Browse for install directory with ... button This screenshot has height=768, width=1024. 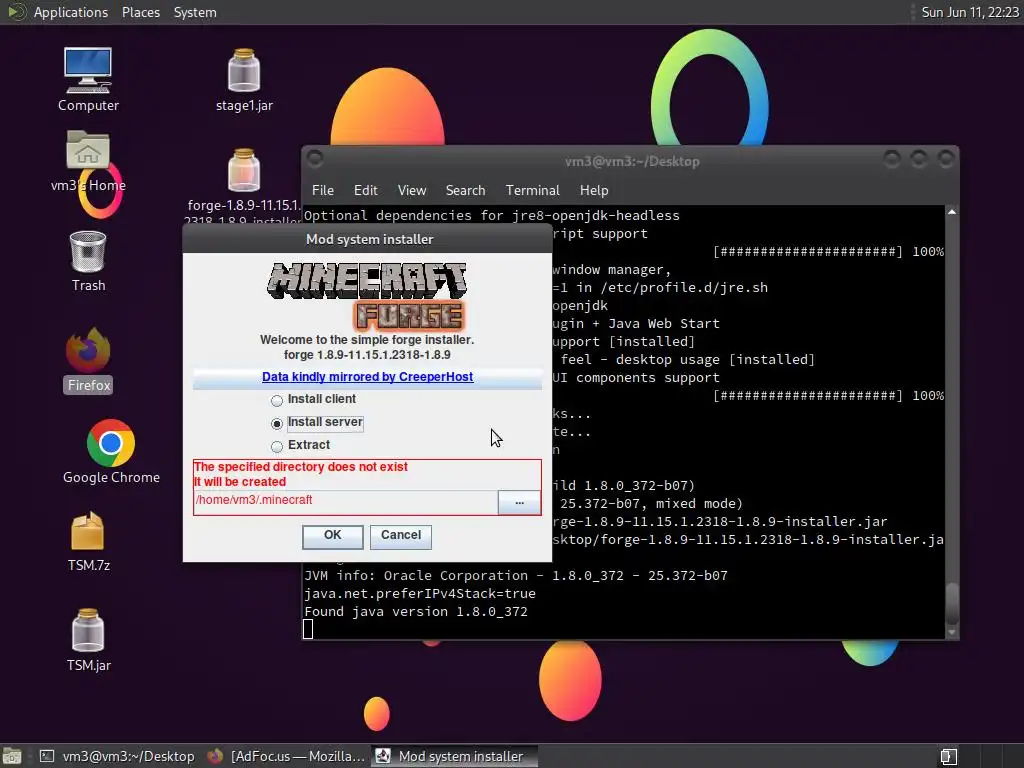point(519,503)
